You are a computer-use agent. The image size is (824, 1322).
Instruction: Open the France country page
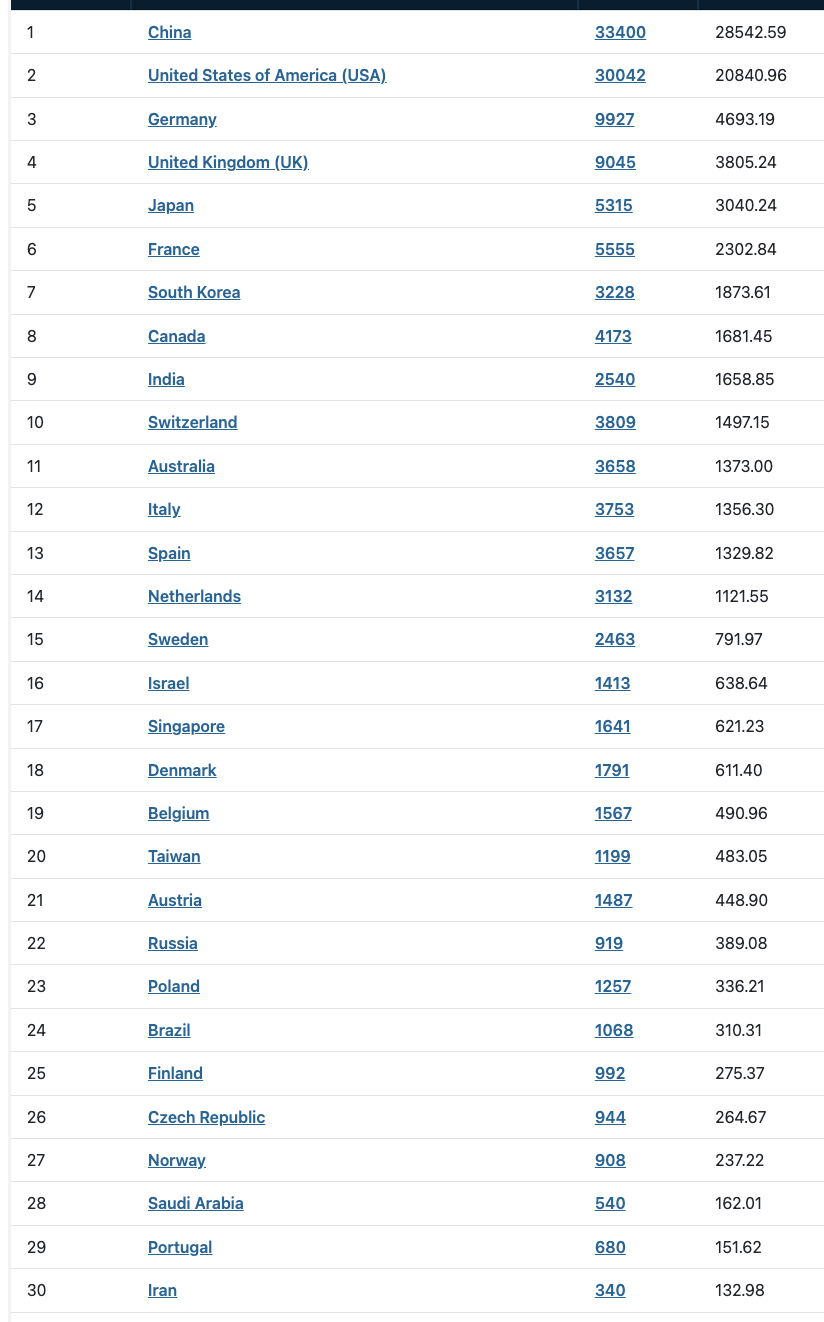point(173,249)
